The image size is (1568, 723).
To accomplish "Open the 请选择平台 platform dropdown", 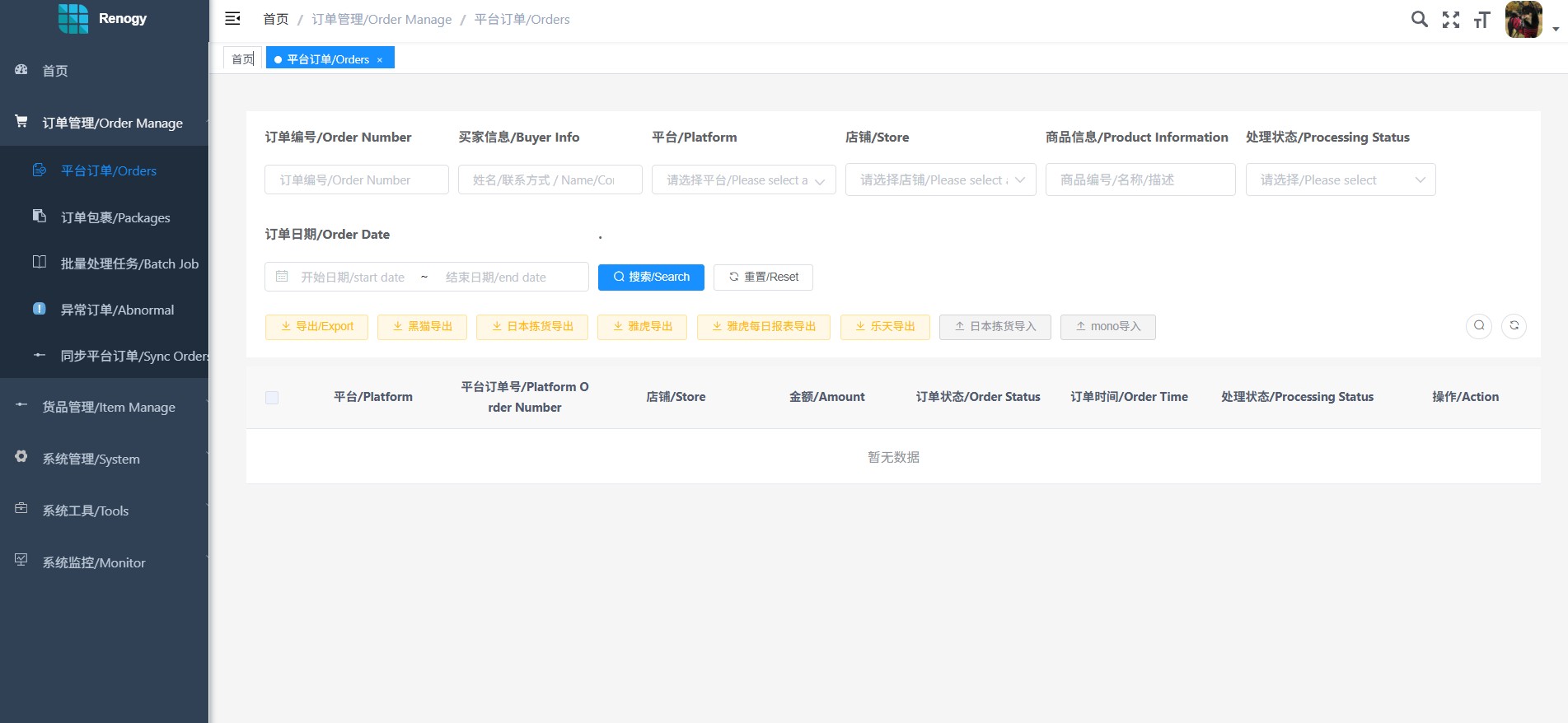I will pos(743,180).
